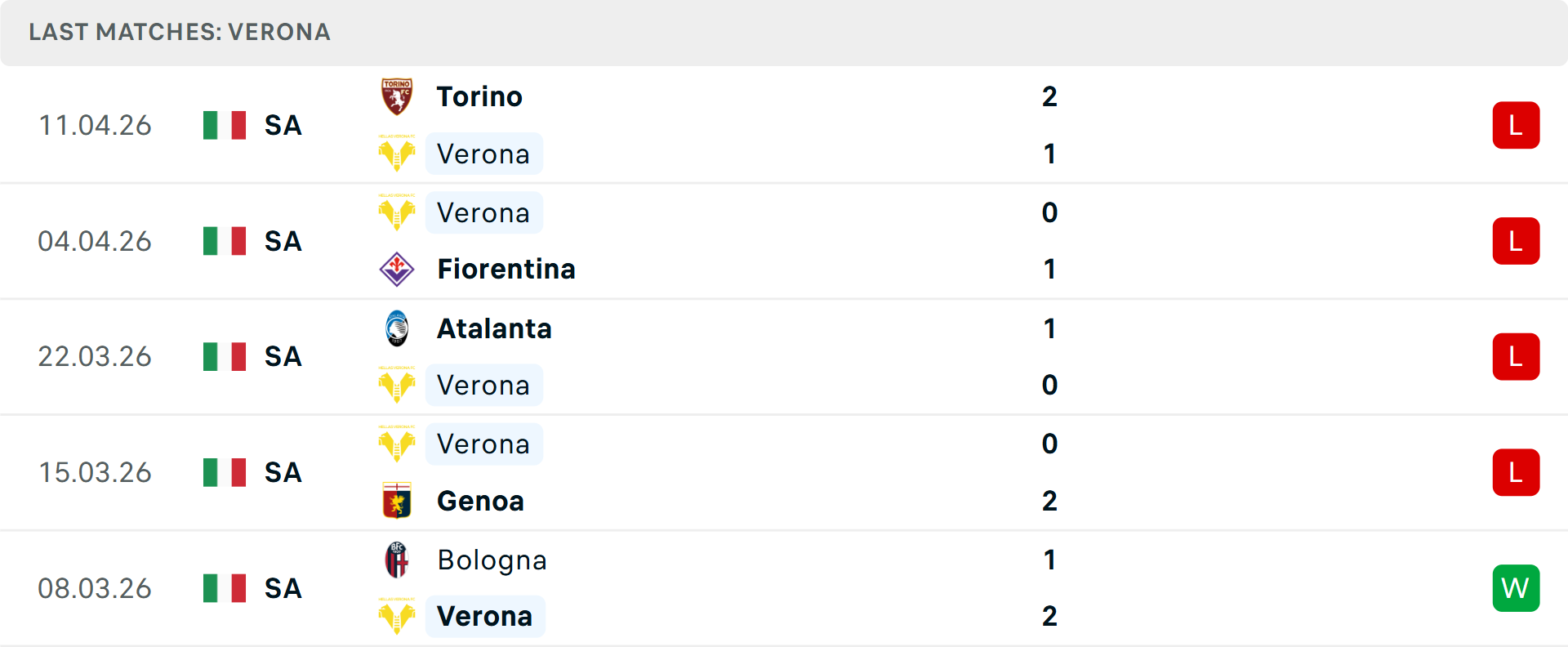Click the highlighted Verona name in Bologna match

click(484, 616)
